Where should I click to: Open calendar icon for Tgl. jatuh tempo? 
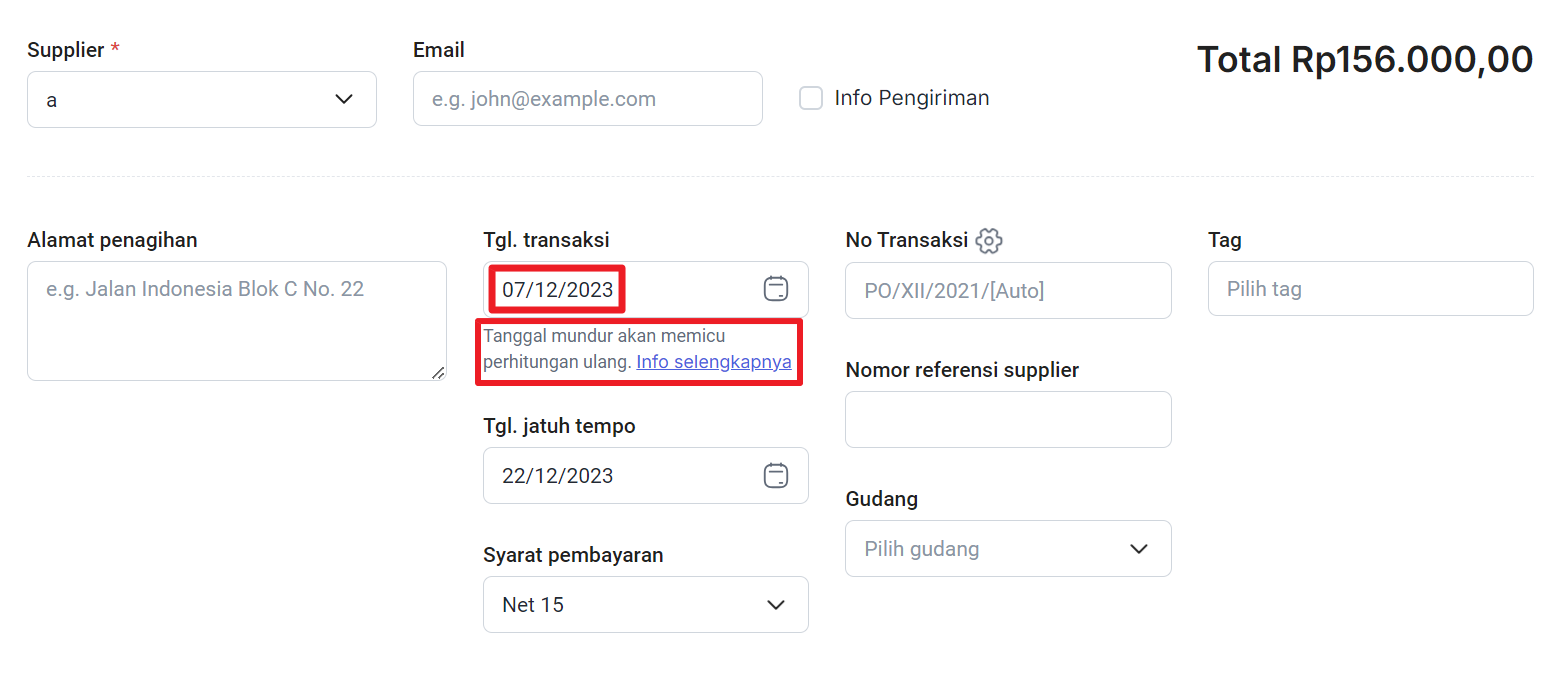pyautogui.click(x=776, y=475)
